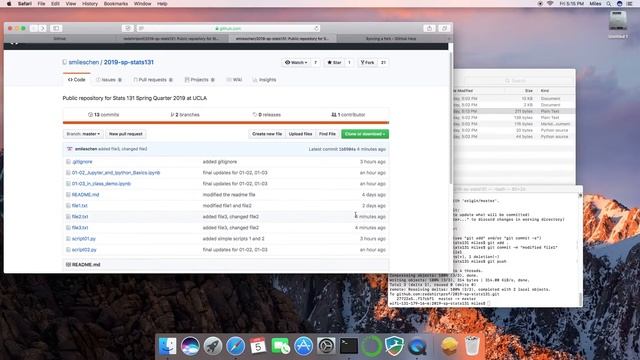Open the 0 releases link

[267, 115]
